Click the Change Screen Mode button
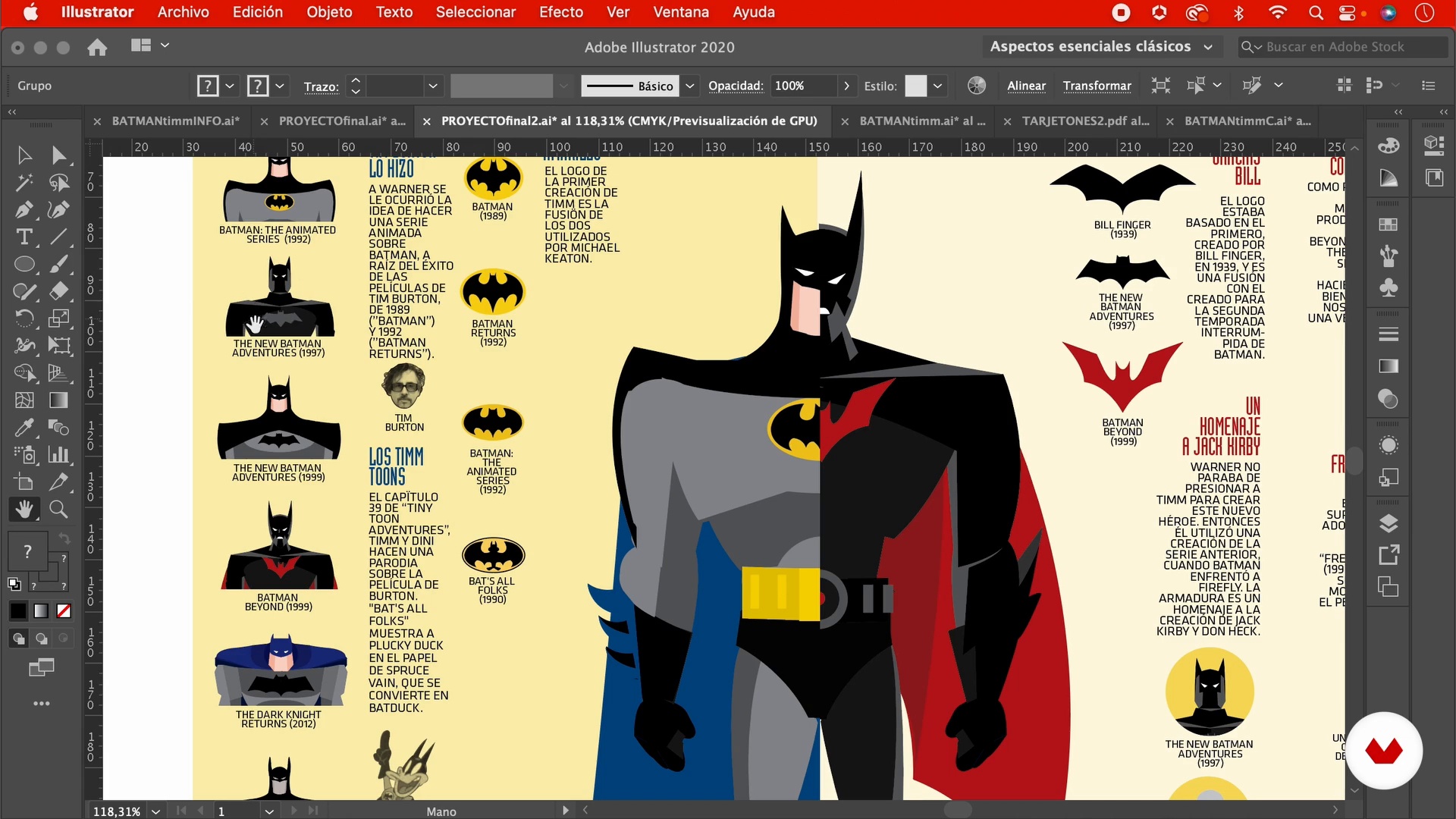The image size is (1456, 819). point(41,668)
